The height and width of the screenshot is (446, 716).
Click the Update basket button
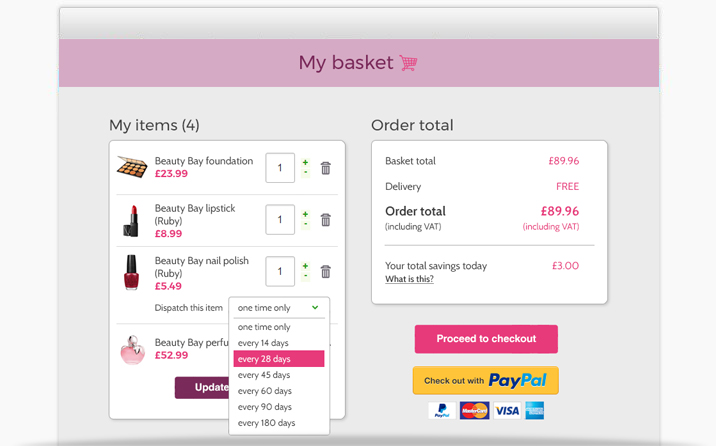[x=202, y=388]
